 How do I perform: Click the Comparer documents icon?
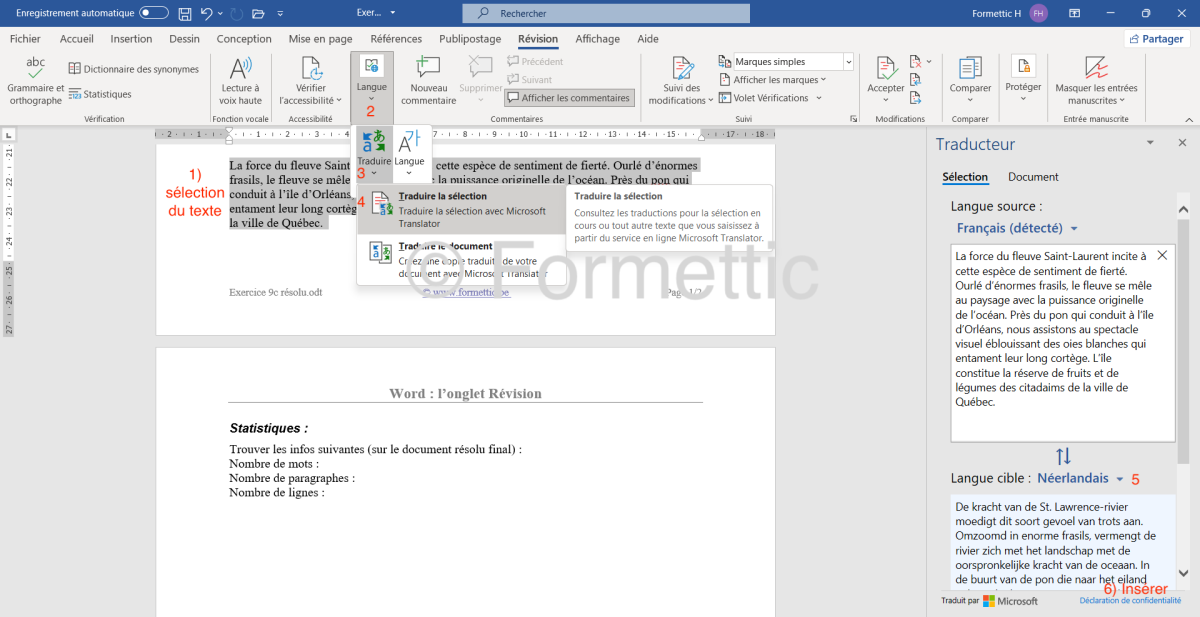970,70
